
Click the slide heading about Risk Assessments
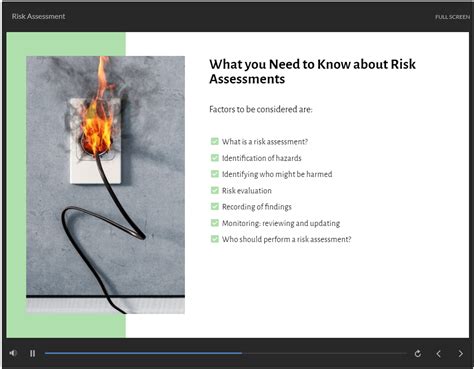[x=312, y=72]
